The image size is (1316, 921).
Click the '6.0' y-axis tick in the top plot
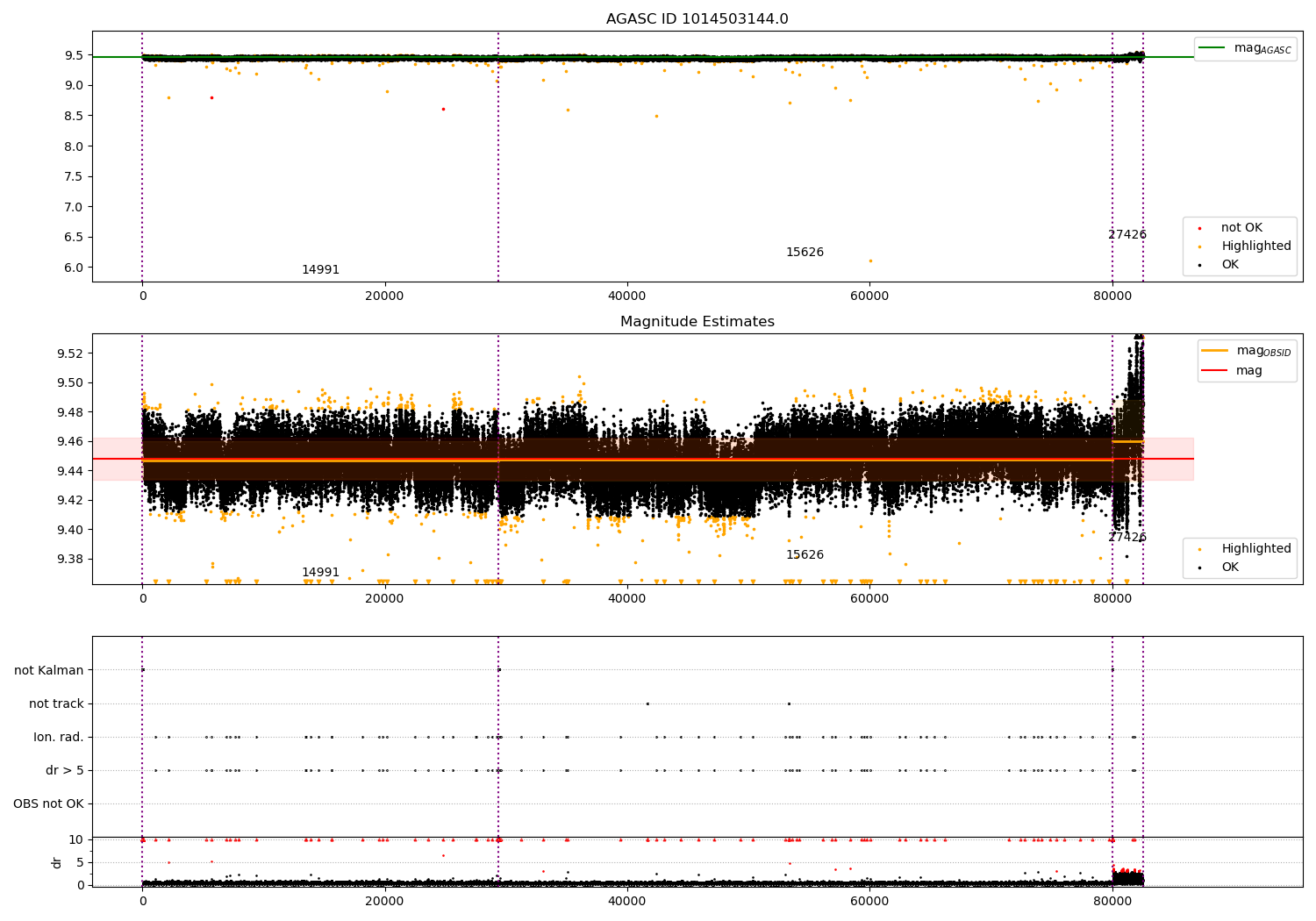point(75,268)
